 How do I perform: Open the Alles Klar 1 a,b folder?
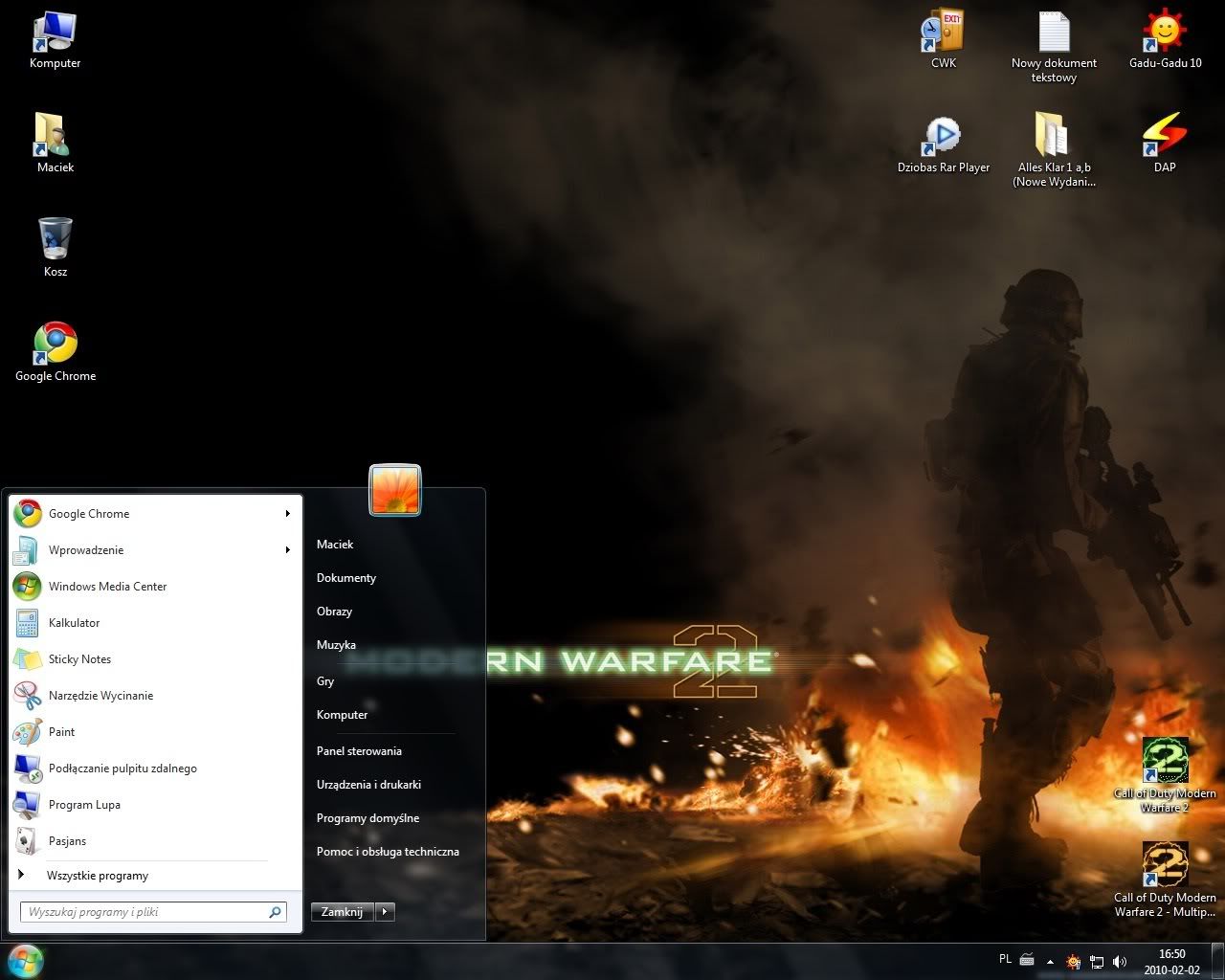[x=1054, y=150]
